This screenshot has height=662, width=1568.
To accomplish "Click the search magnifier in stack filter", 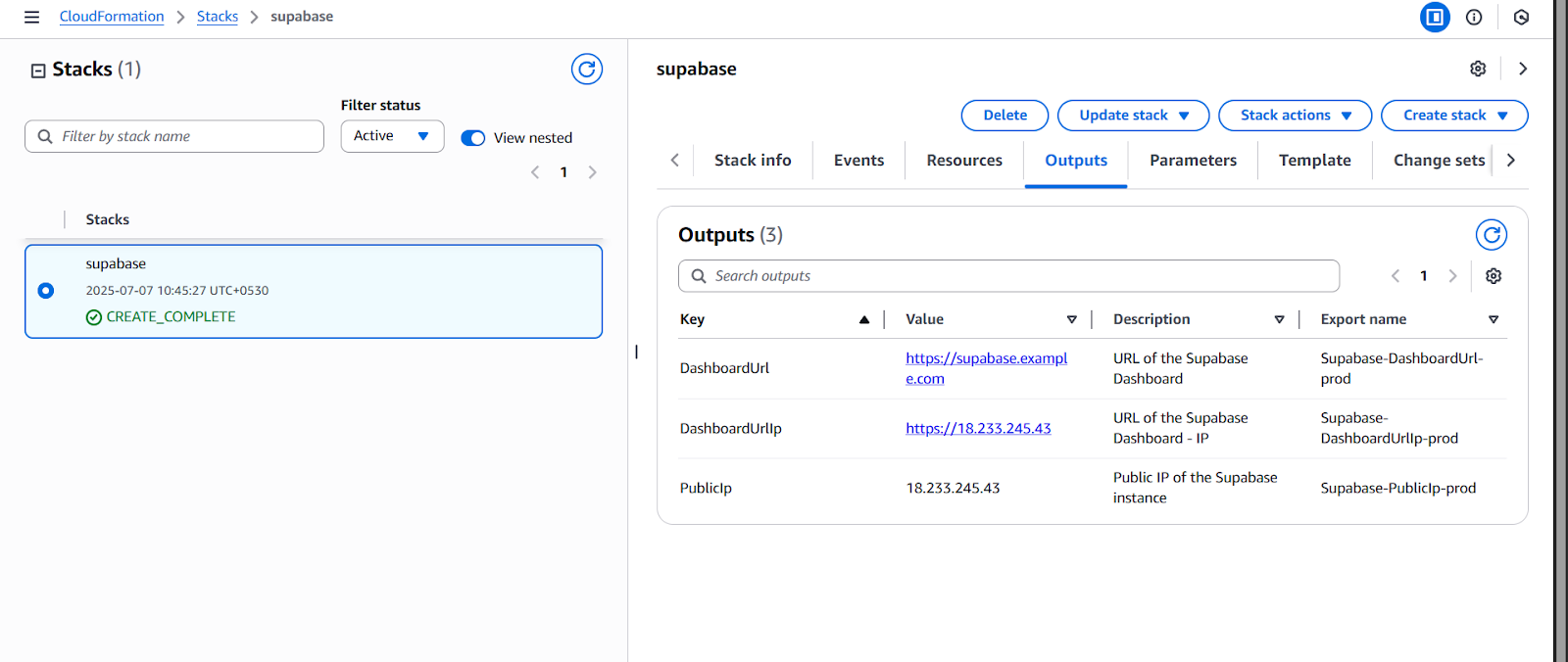I will 45,136.
